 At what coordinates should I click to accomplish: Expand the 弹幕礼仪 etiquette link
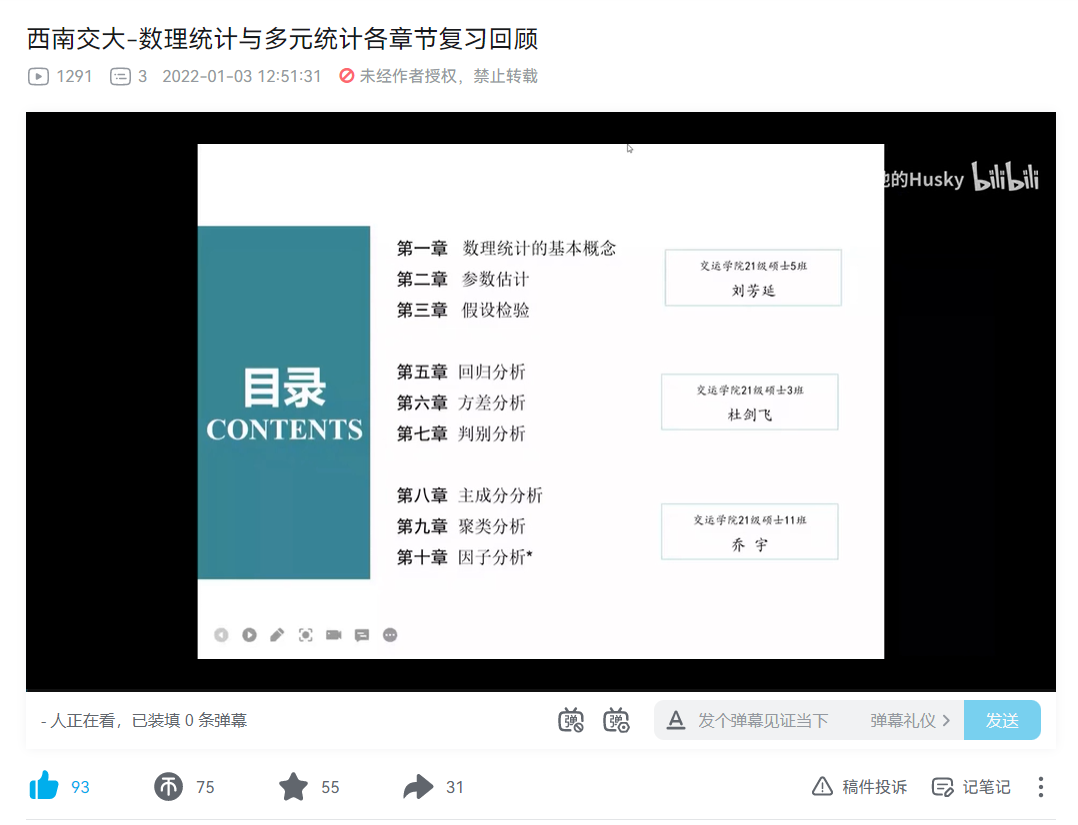click(909, 720)
